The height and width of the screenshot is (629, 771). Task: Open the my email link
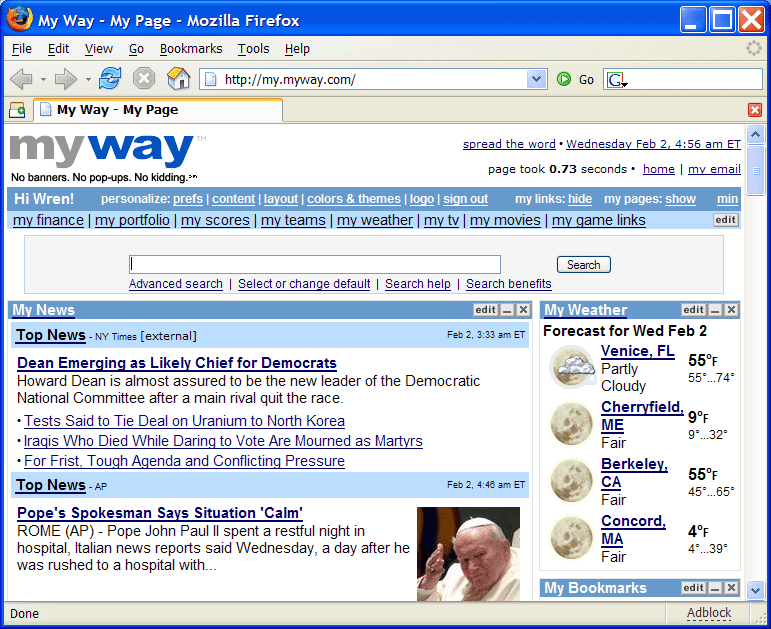714,169
